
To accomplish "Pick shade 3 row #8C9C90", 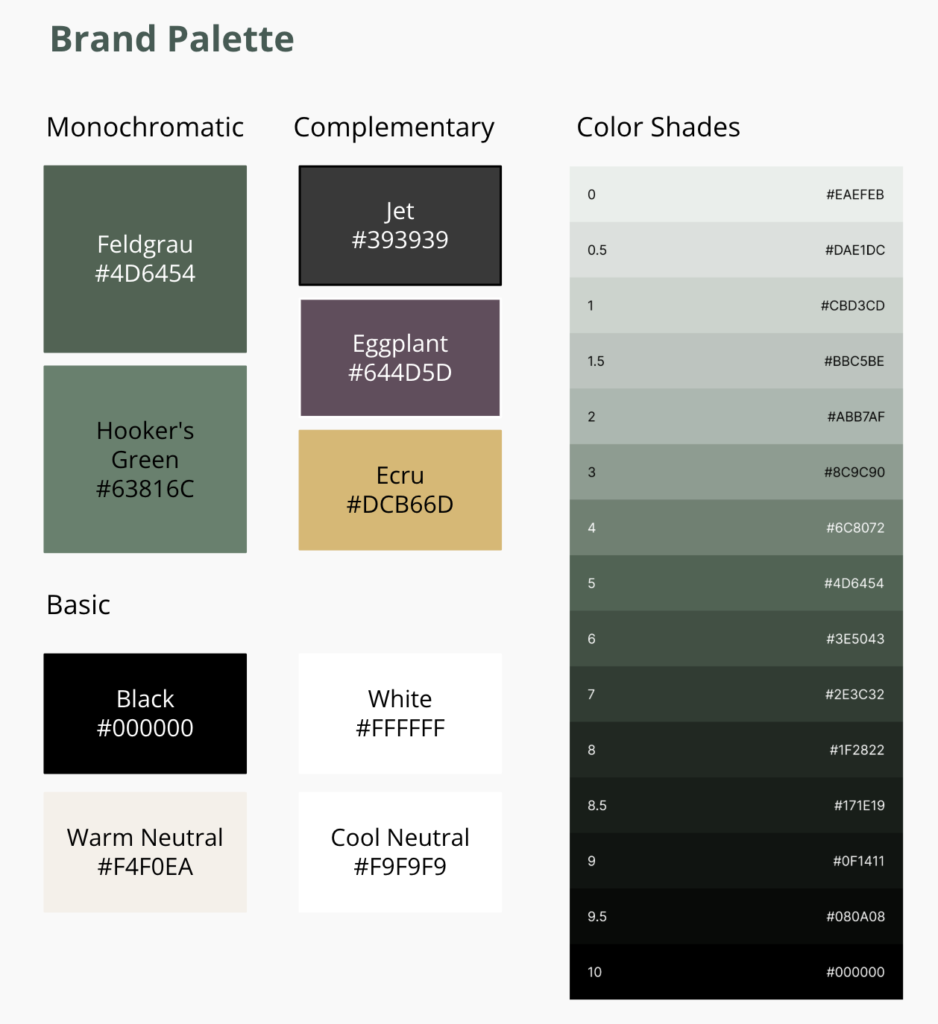I will pyautogui.click(x=736, y=472).
